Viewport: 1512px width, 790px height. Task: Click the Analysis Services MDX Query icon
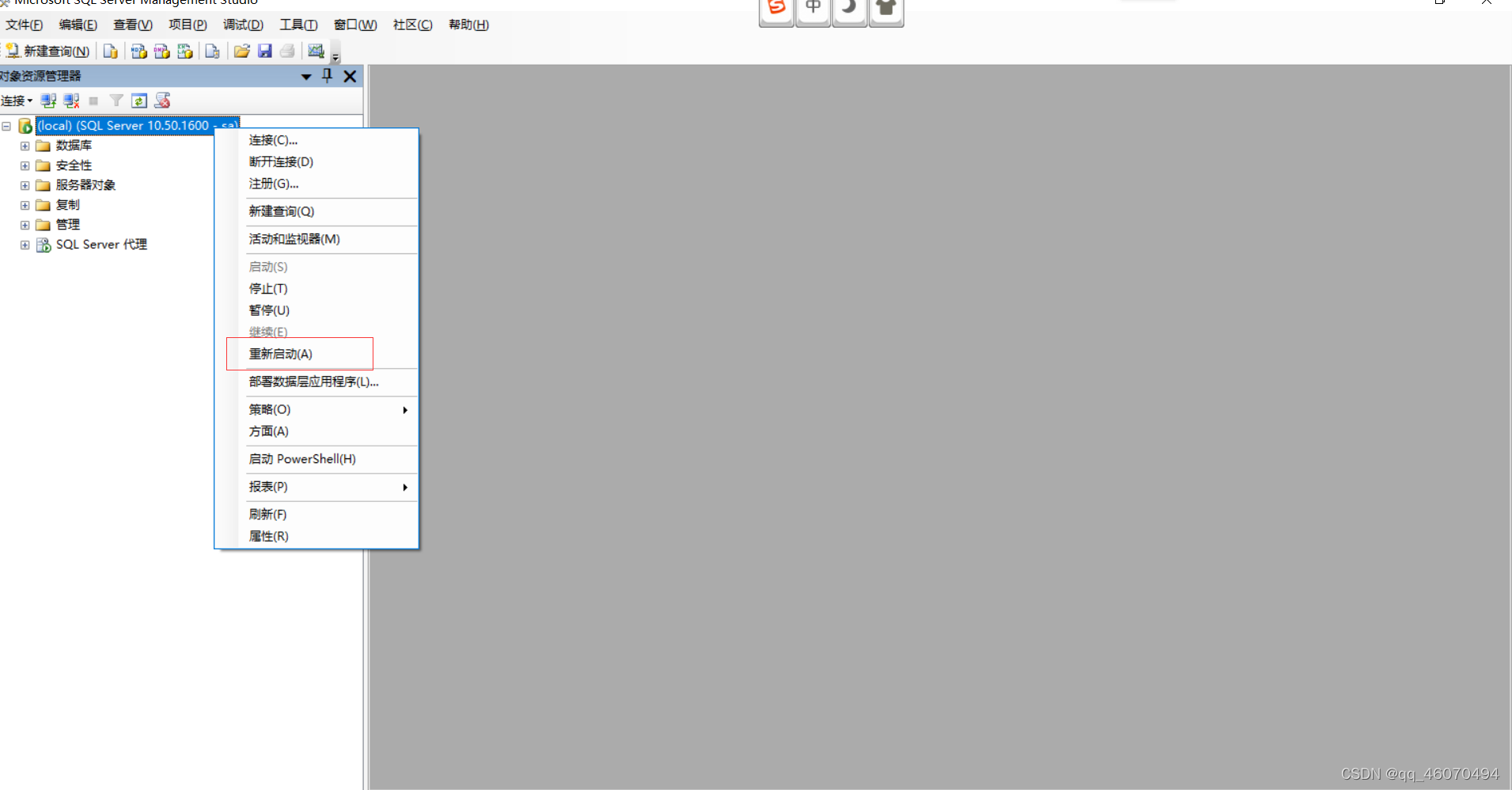tap(139, 51)
